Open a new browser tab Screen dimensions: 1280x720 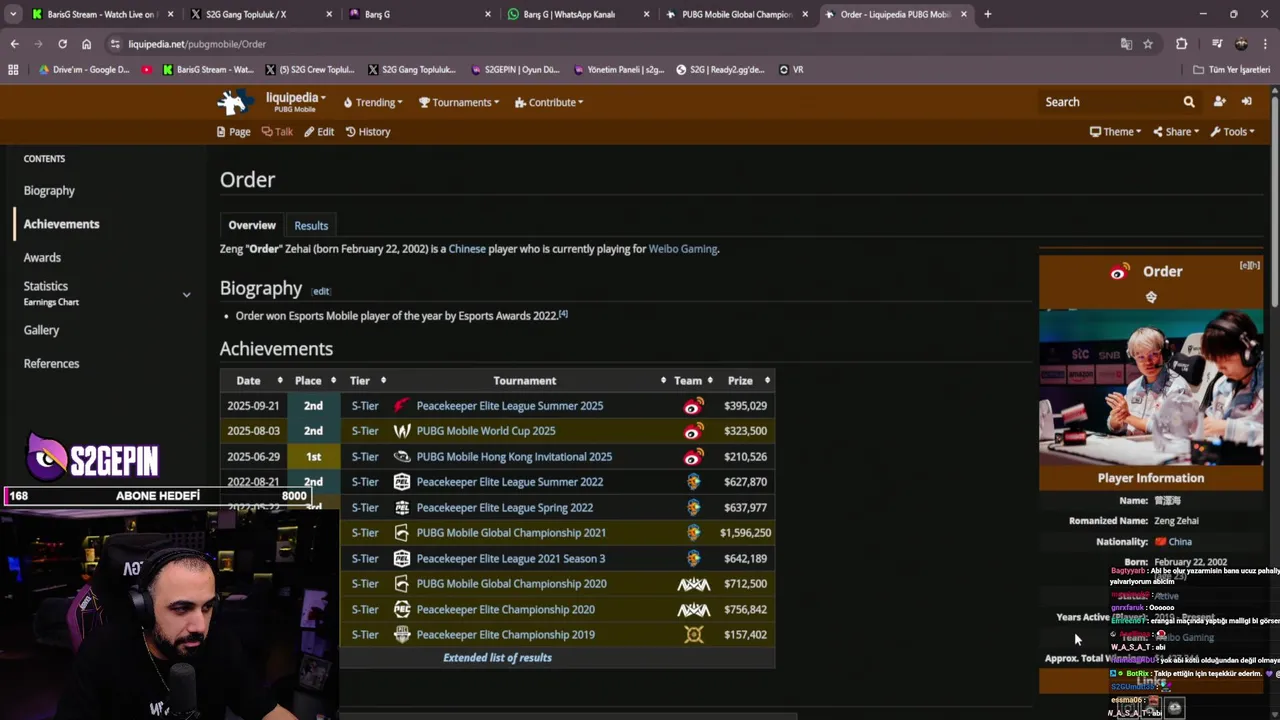987,14
